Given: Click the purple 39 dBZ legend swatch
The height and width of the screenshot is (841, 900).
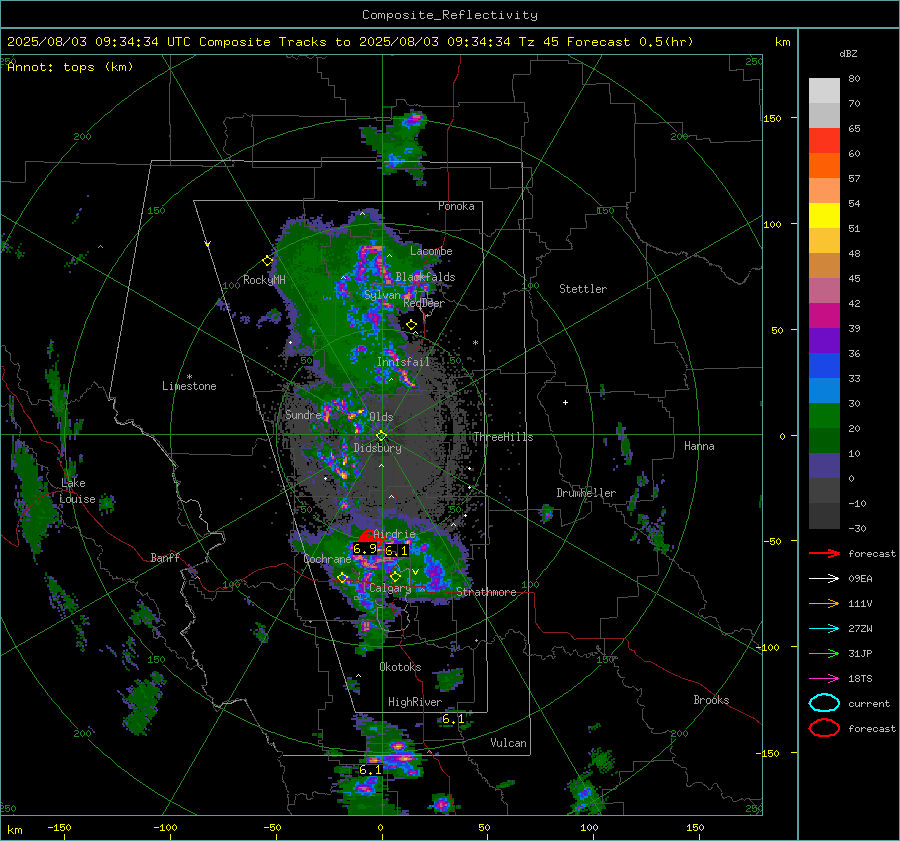Looking at the screenshot, I should [x=824, y=340].
